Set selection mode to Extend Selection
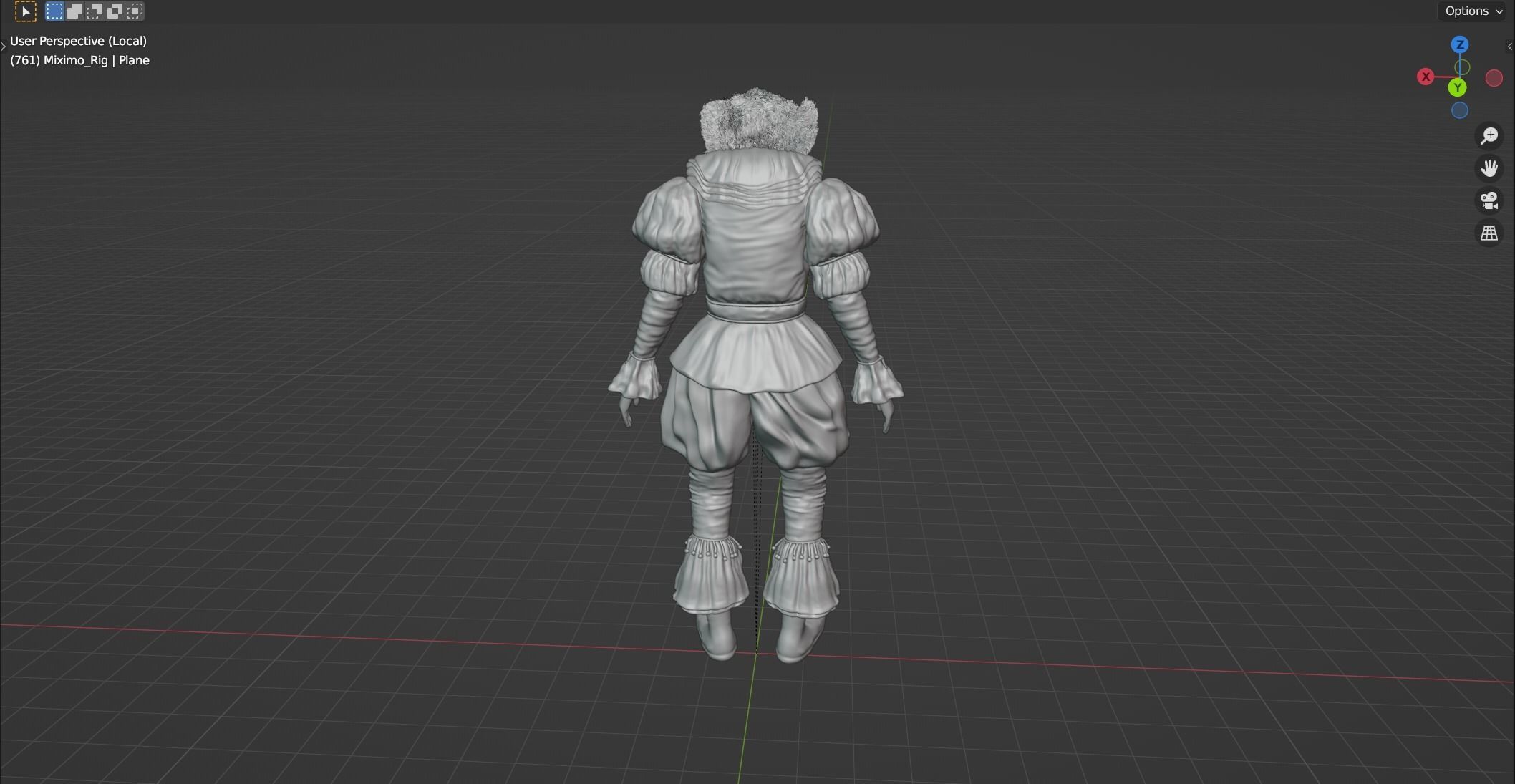The height and width of the screenshot is (784, 1515). 74,11
